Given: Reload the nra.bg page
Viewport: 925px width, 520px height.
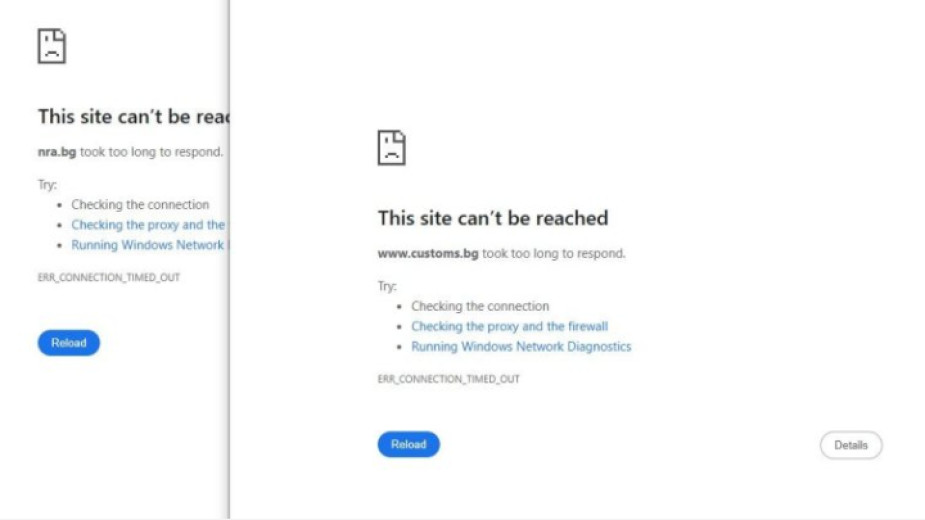Looking at the screenshot, I should tap(69, 343).
